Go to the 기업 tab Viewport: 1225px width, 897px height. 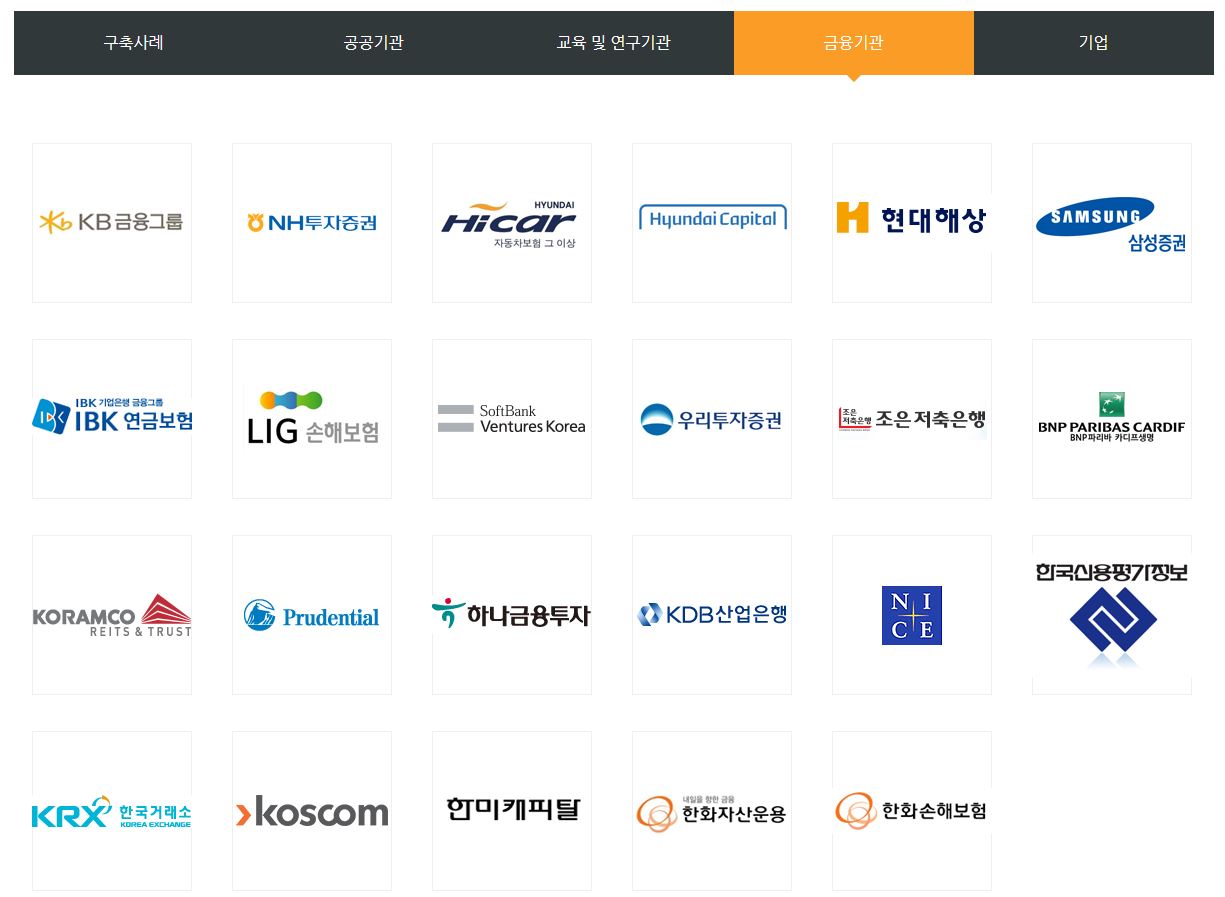[x=1093, y=43]
